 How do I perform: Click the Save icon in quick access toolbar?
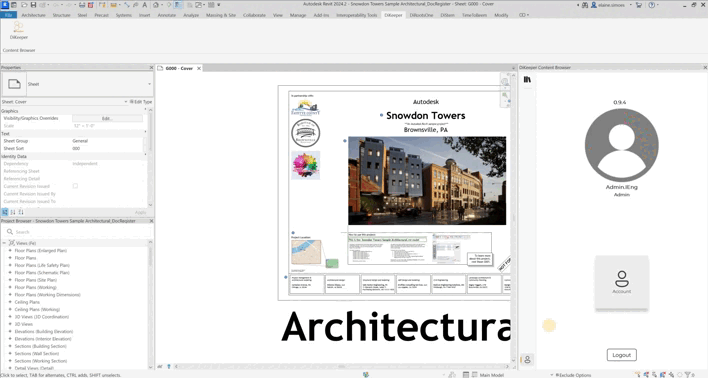click(33, 5)
